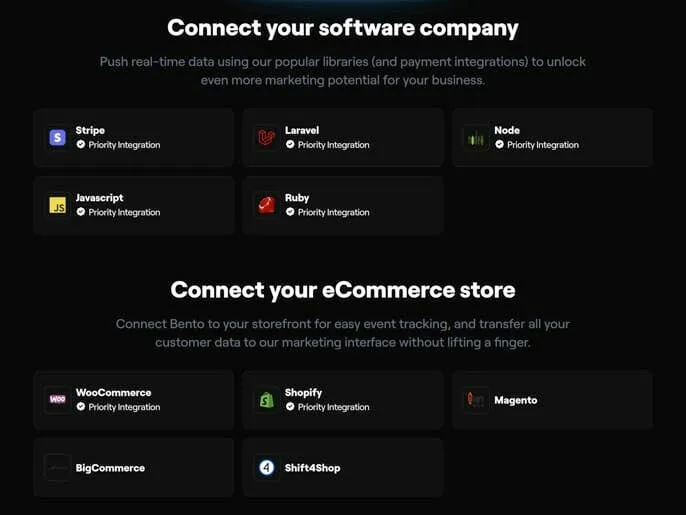The image size is (686, 515).
Task: Click the Shift4Shop logo icon
Action: tap(267, 467)
